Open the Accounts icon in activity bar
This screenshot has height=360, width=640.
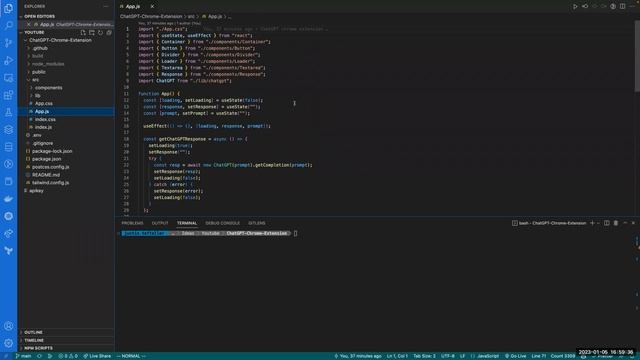coord(8,326)
